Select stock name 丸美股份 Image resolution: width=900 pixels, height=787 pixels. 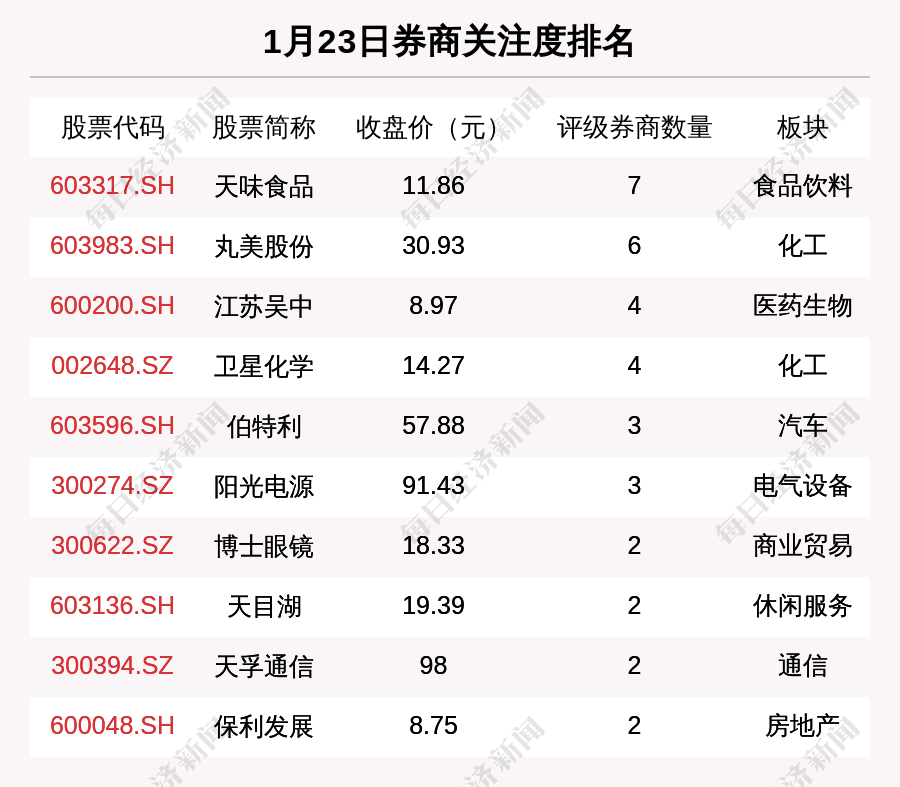tap(263, 247)
